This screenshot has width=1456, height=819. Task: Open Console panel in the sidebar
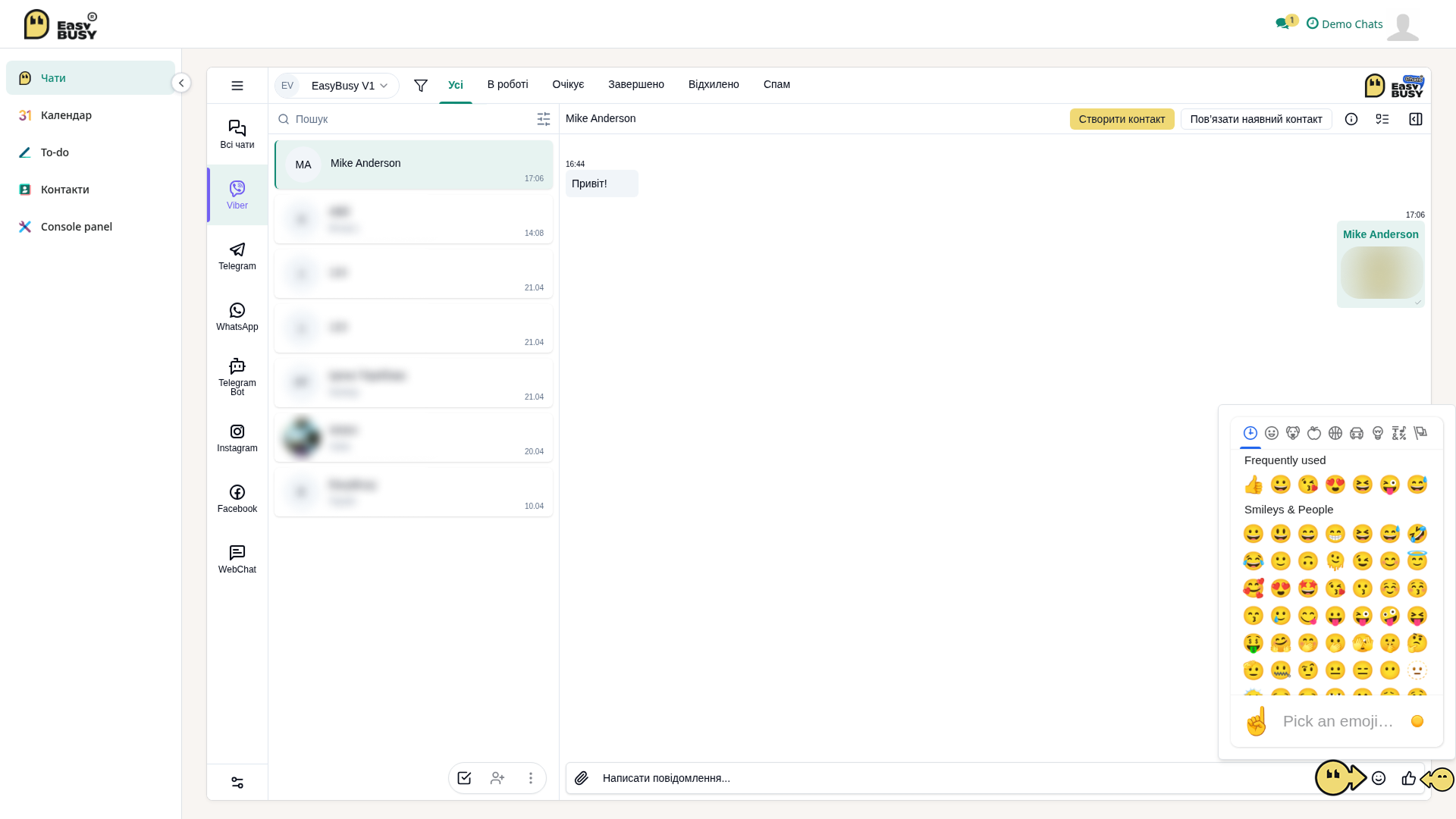click(90, 227)
